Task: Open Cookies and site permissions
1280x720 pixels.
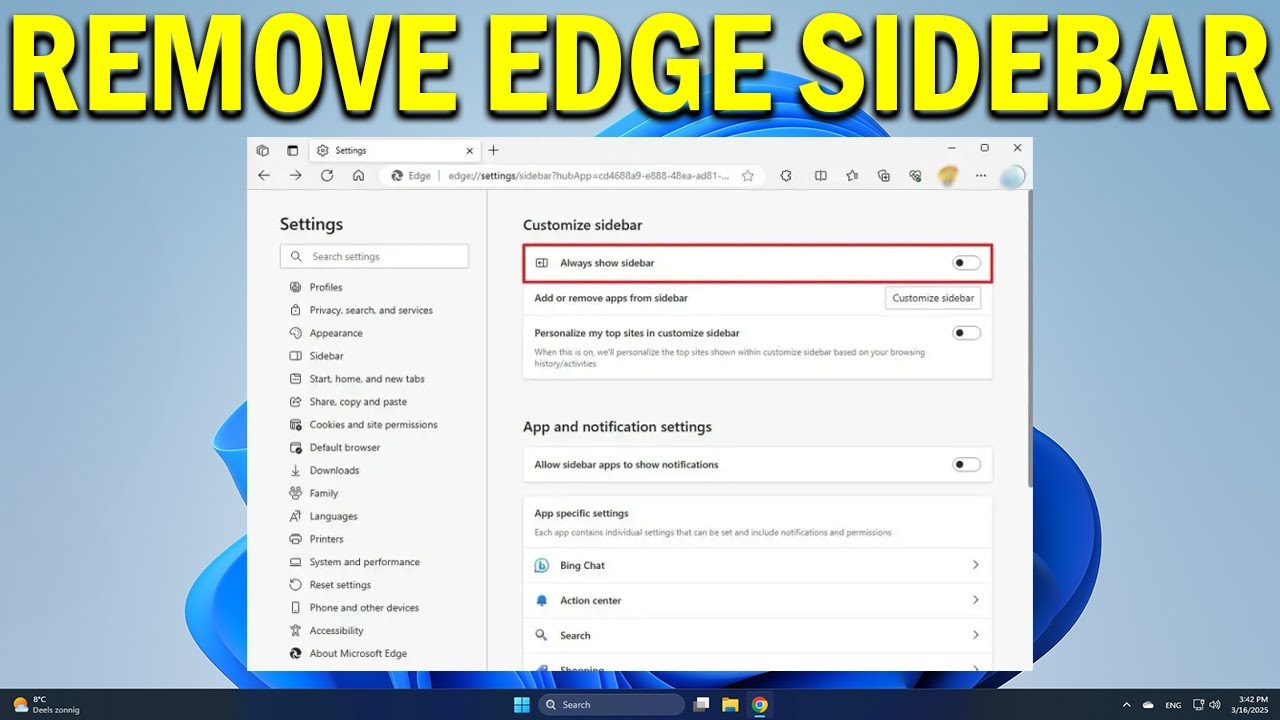Action: pyautogui.click(x=372, y=424)
